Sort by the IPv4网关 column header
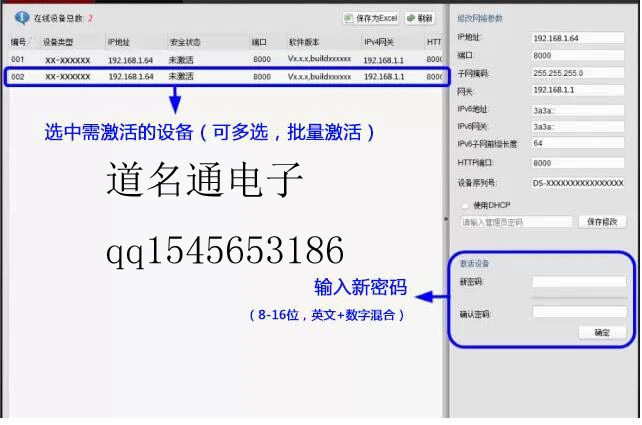Image resolution: width=642 pixels, height=425 pixels. pos(379,42)
